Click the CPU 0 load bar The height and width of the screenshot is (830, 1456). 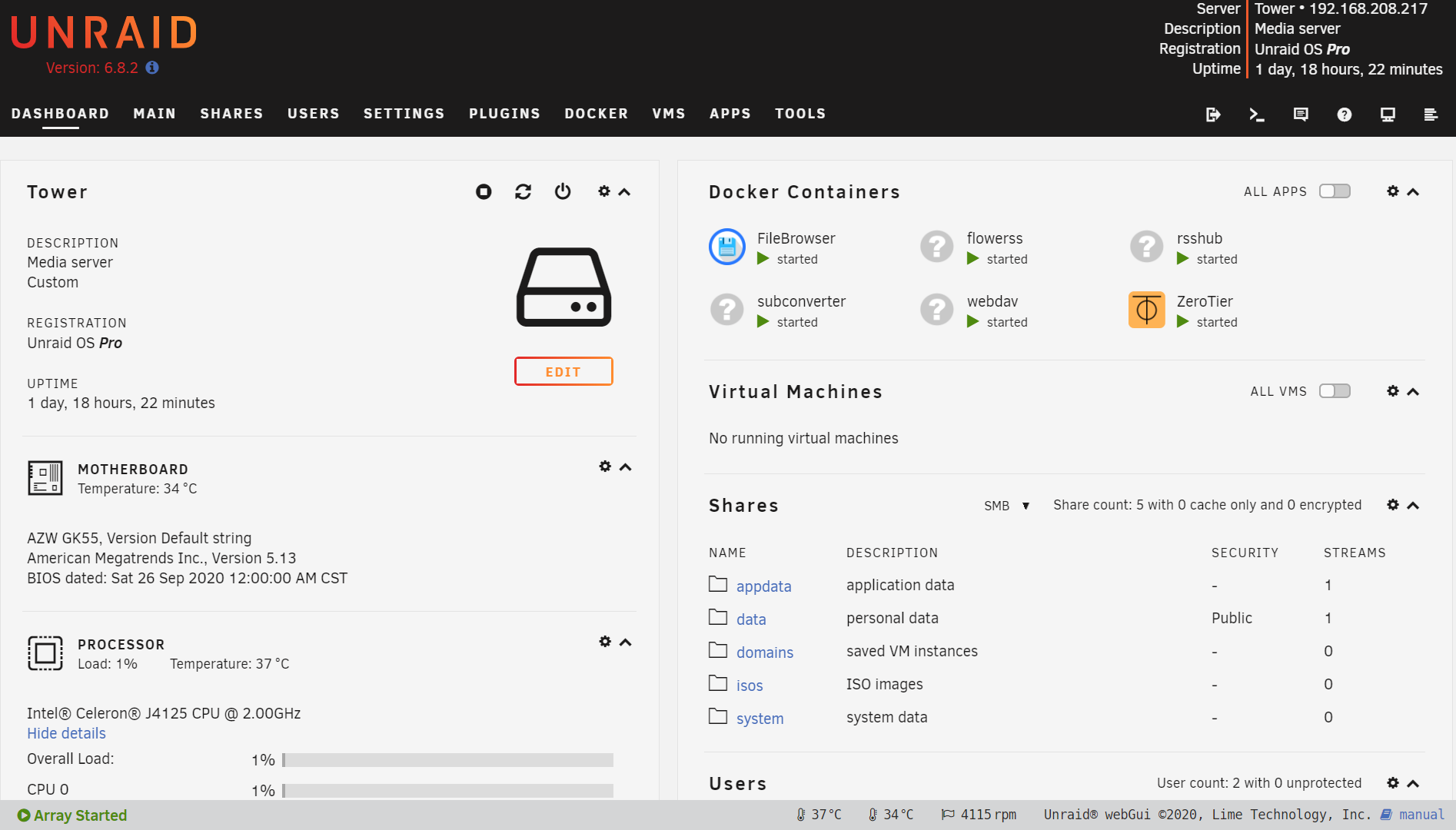pos(448,791)
